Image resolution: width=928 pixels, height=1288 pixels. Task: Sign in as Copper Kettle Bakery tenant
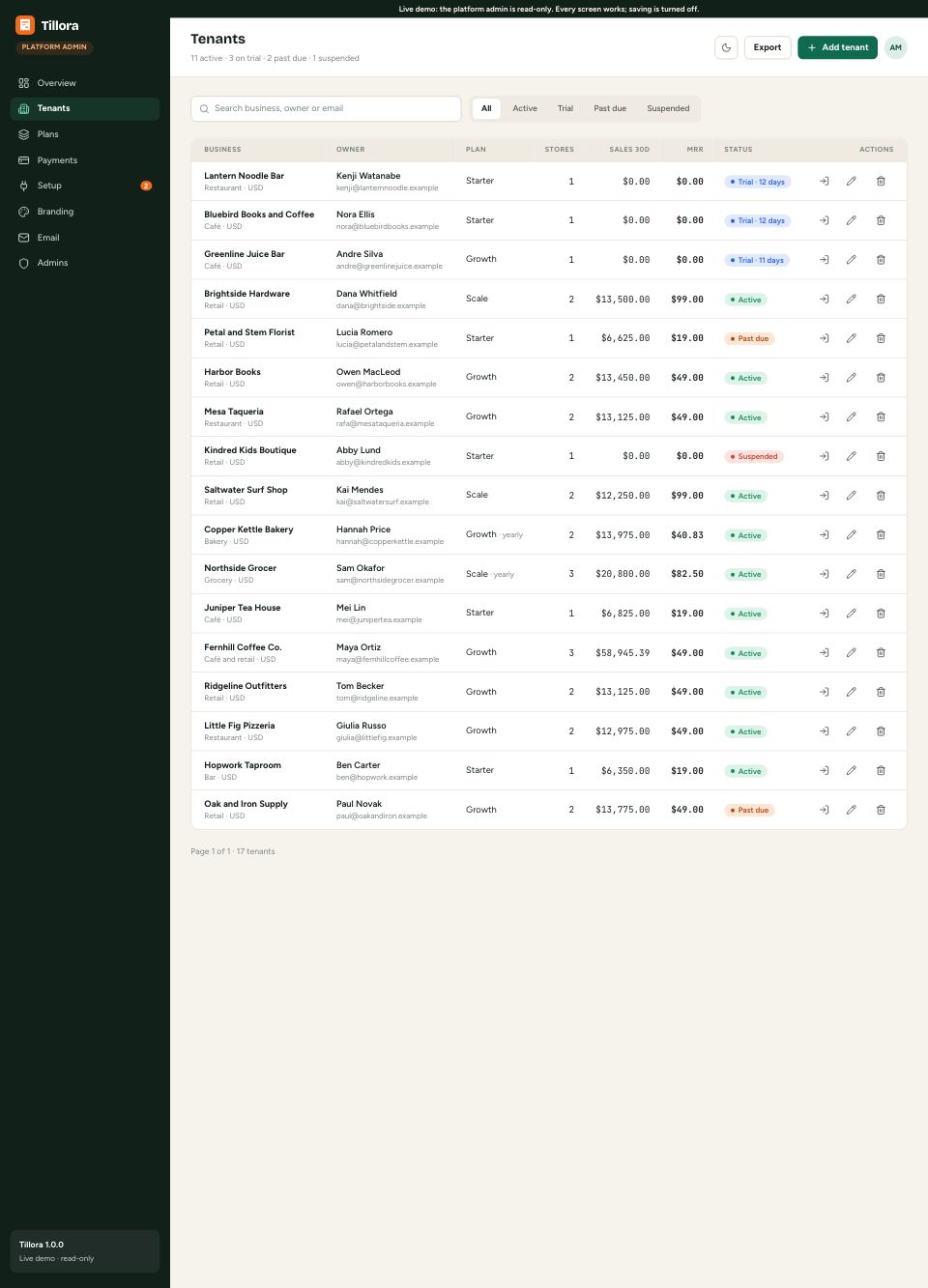(x=825, y=534)
